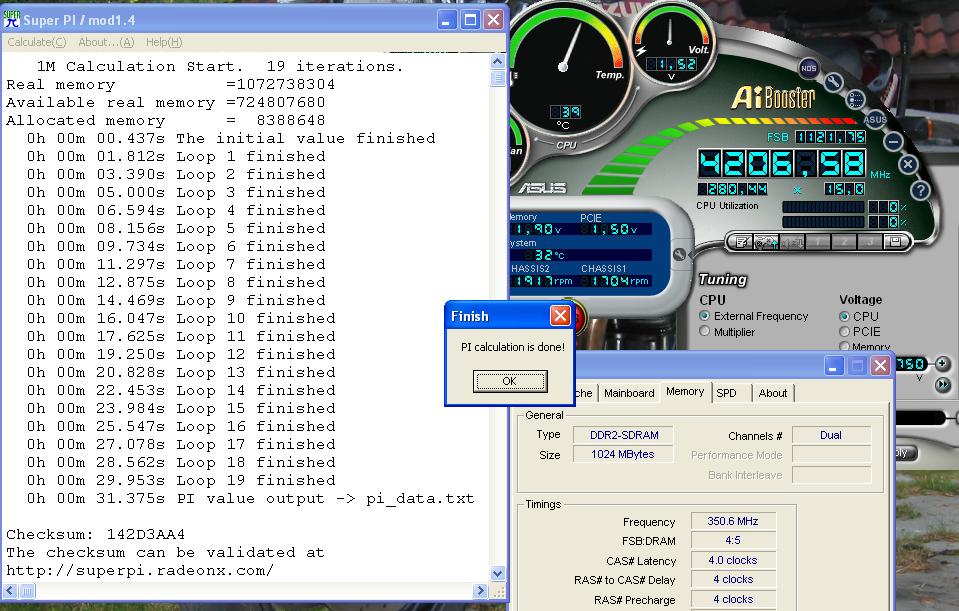This screenshot has height=611, width=959.
Task: Click the greyed sort icon in AI Booster toolbar
Action: point(792,242)
